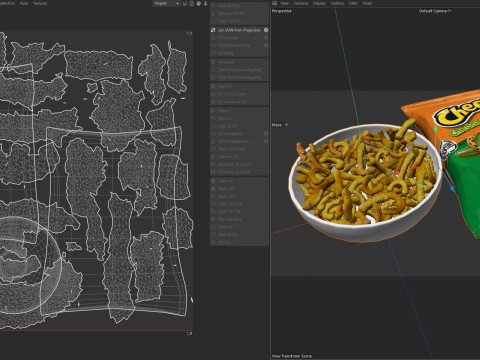Open UV Straighten options gear
Image resolution: width=480 pixels, height=360 pixels.
pyautogui.click(x=266, y=133)
